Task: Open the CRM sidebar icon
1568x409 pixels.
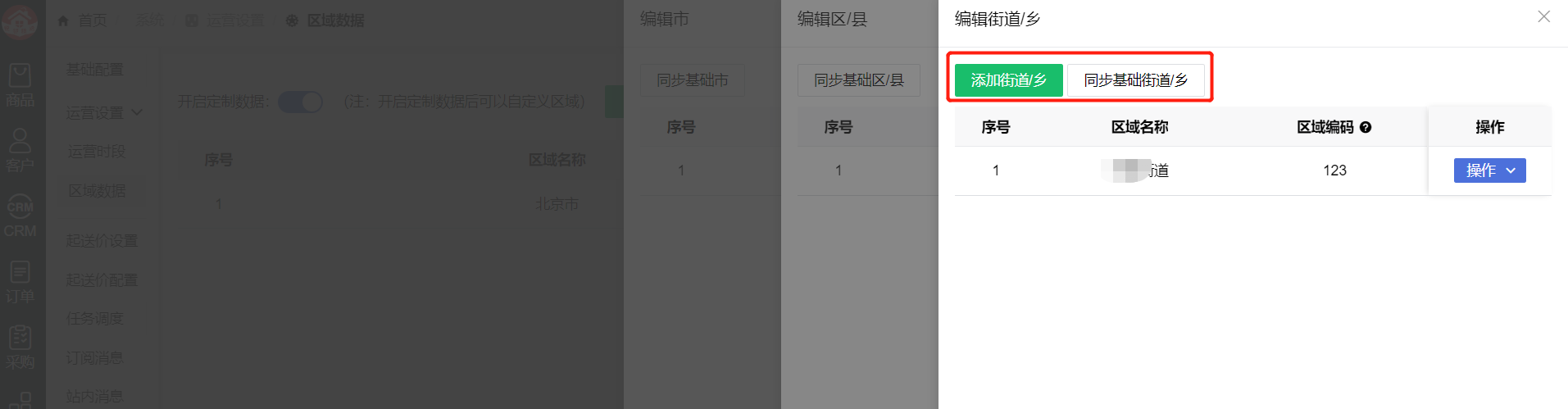Action: pos(20,216)
